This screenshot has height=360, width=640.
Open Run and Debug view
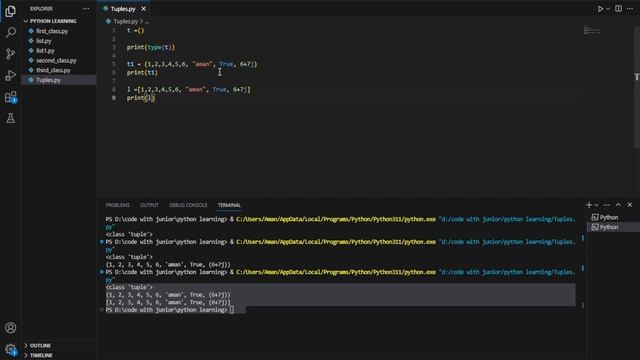coord(11,76)
